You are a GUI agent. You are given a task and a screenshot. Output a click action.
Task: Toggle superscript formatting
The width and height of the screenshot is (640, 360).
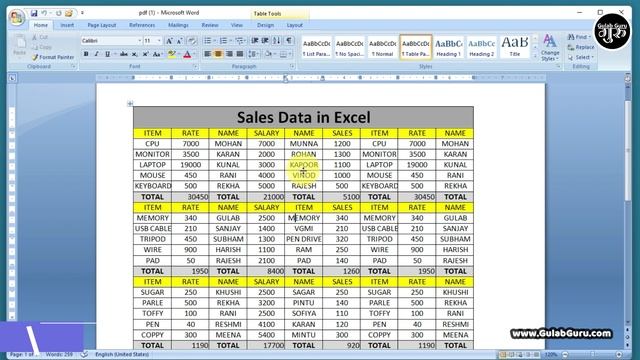[x=145, y=54]
